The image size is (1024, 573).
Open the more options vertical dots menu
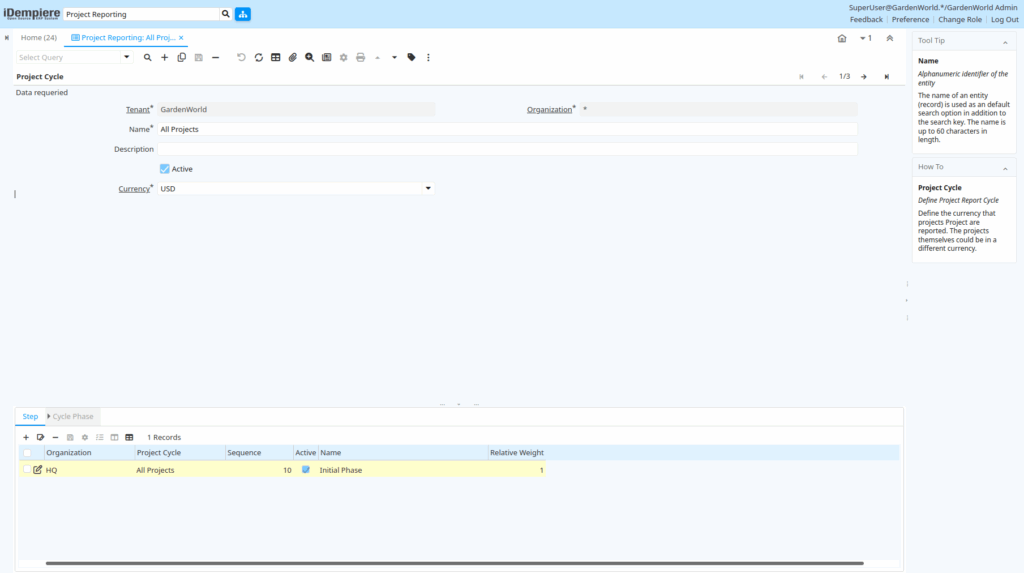click(428, 57)
